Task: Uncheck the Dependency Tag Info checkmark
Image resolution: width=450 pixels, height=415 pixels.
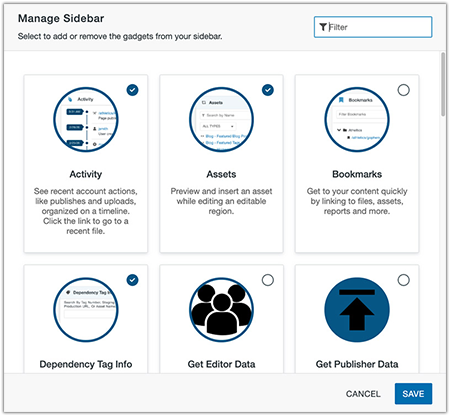Action: [x=132, y=280]
